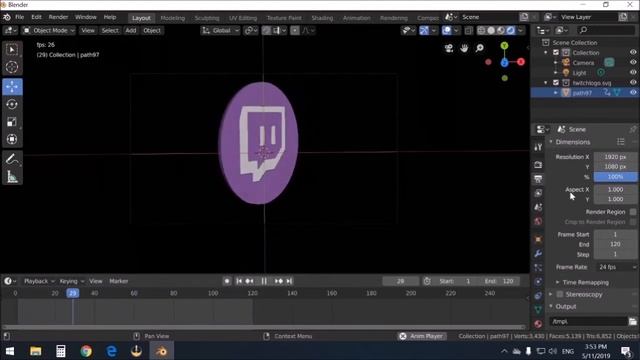
Task: Toggle visibility eye for Camera
Action: (633, 62)
